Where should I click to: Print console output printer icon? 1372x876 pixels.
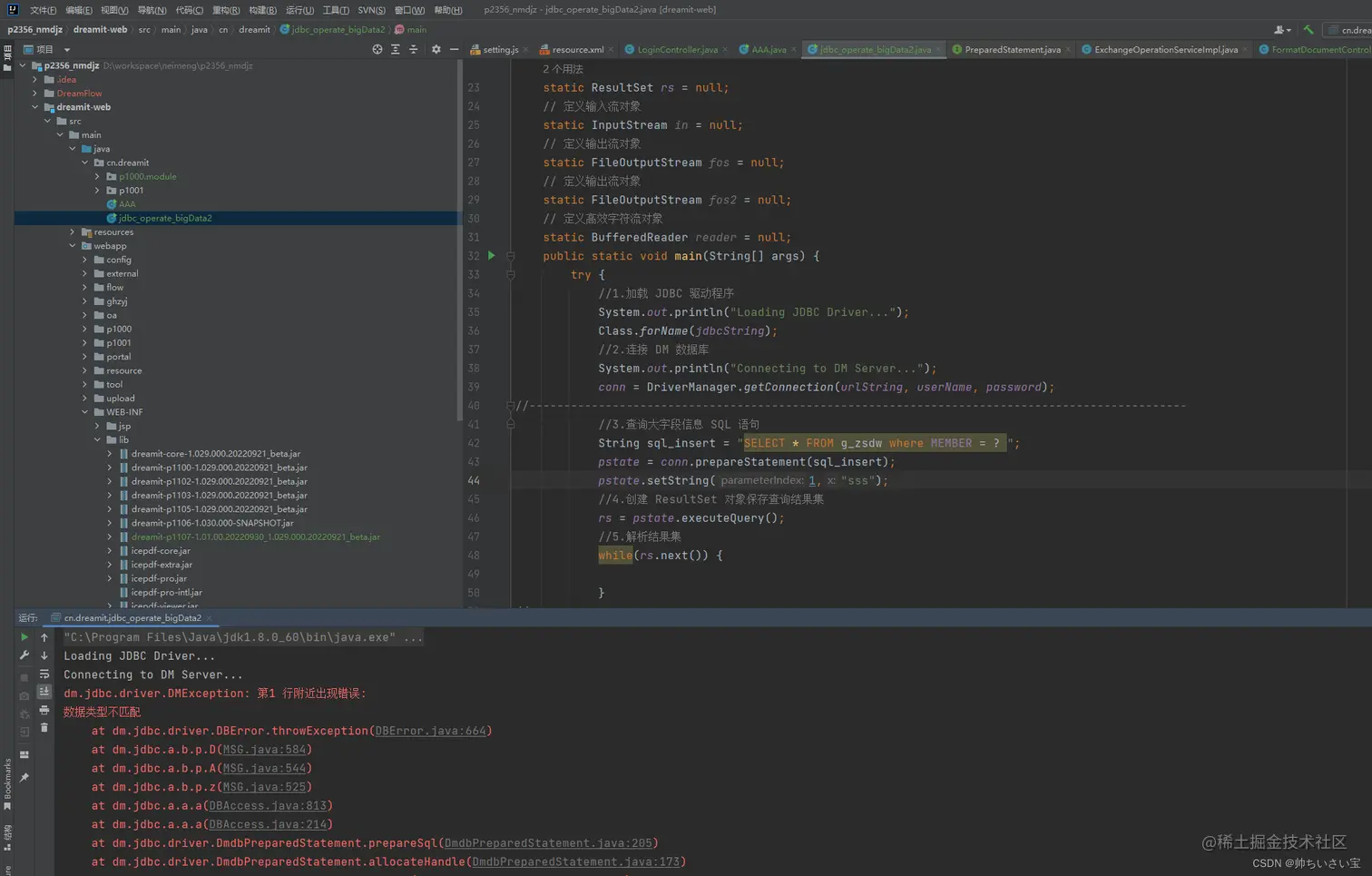pyautogui.click(x=44, y=710)
